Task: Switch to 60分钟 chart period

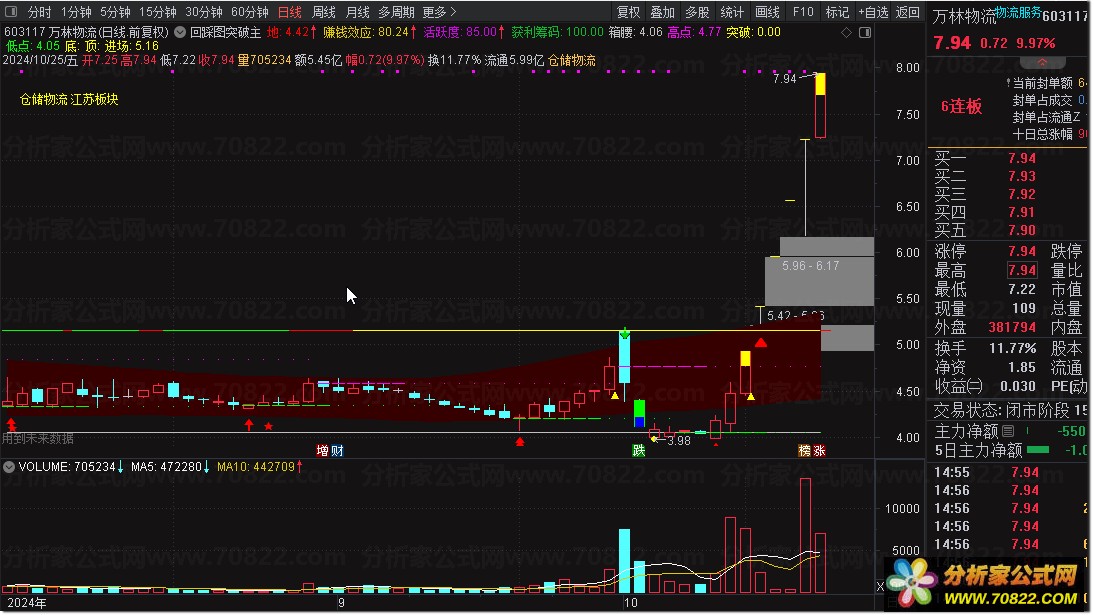Action: (x=250, y=12)
